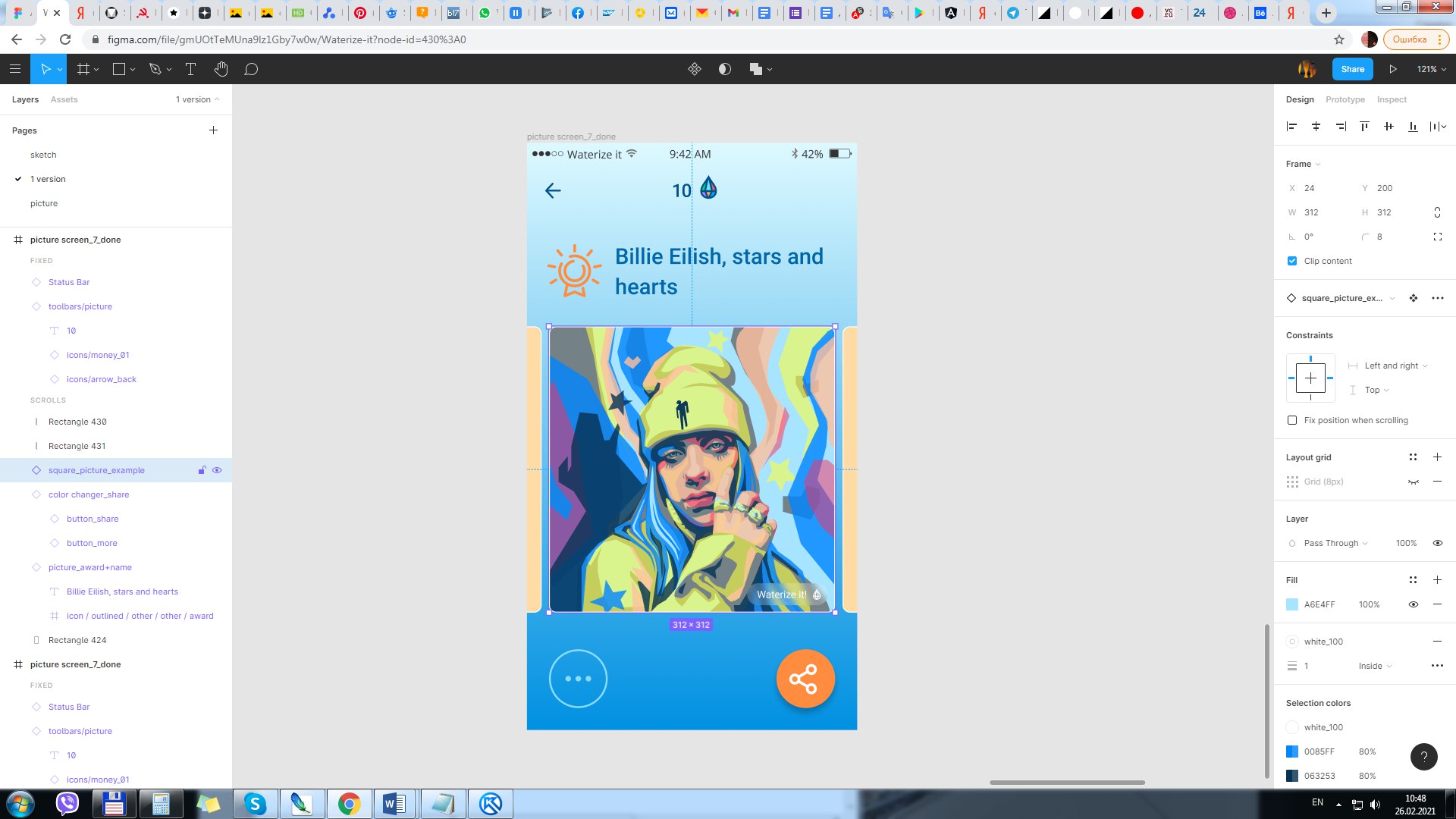Hide square_picture_example layer with eye icon
1456x819 pixels.
click(217, 470)
